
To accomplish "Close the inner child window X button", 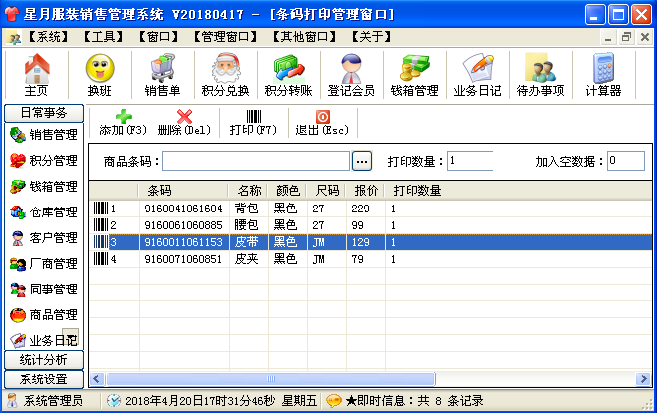I will coord(645,37).
